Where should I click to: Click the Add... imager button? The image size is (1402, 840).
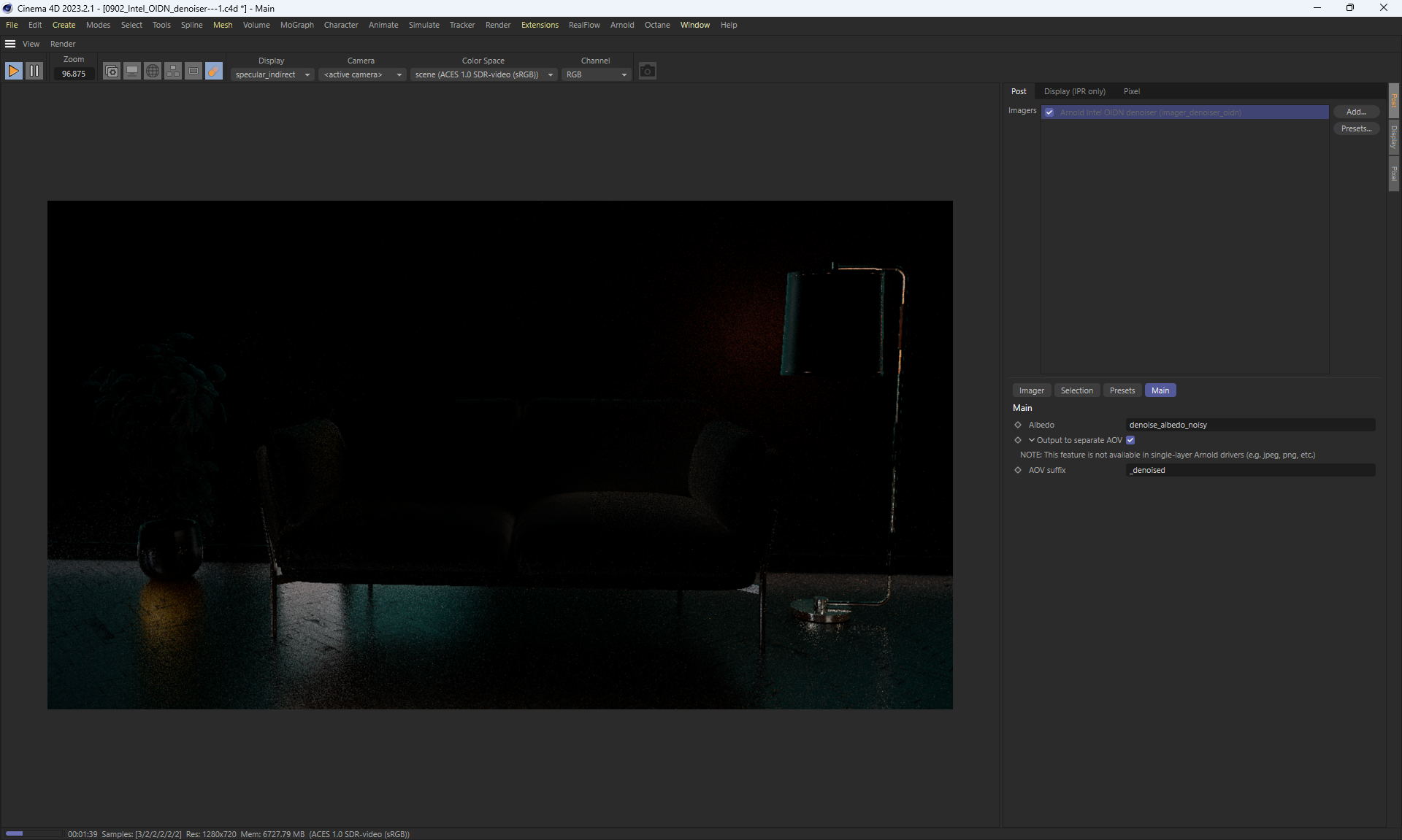tap(1355, 112)
